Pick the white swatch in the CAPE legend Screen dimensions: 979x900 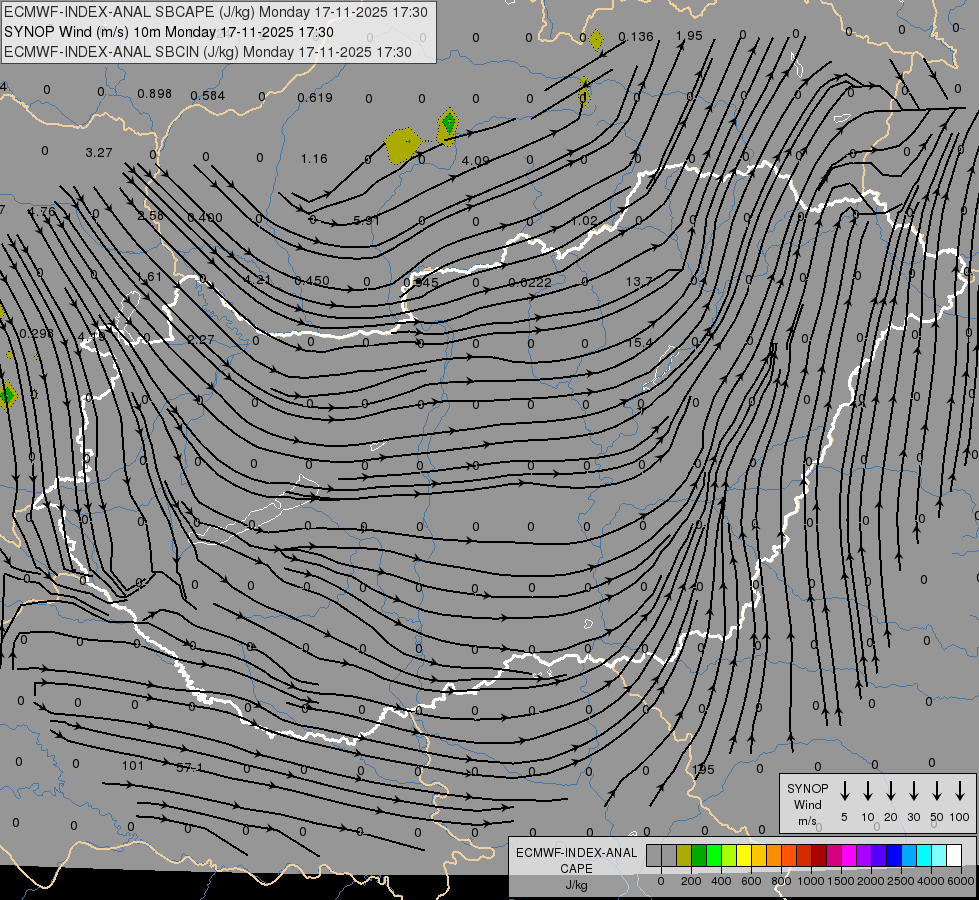point(954,855)
